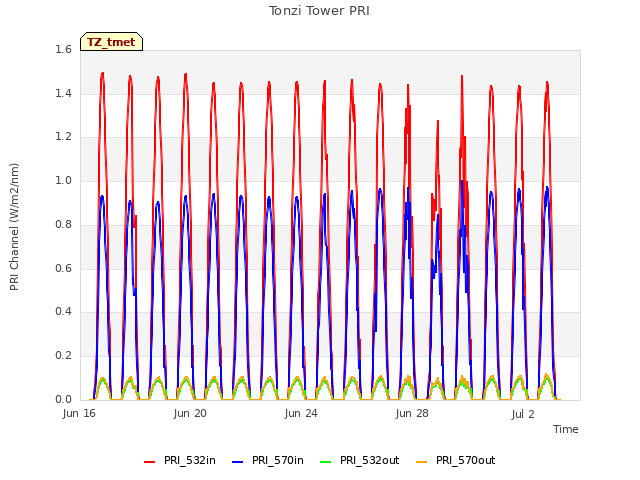
Task: Click the 1.0 y-axis tick label
Action: click(63, 180)
